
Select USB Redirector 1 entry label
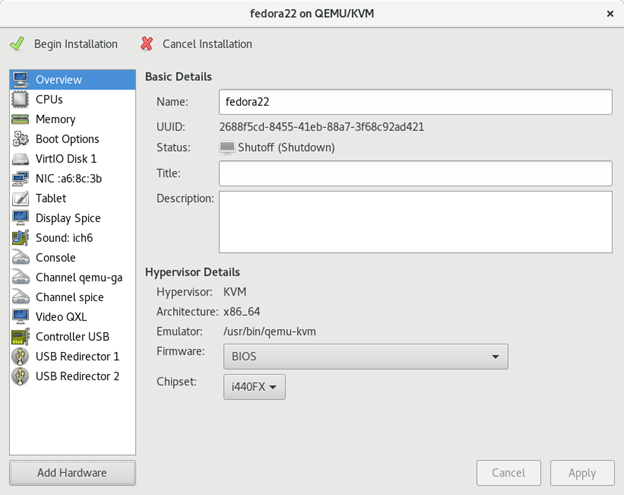tap(77, 357)
